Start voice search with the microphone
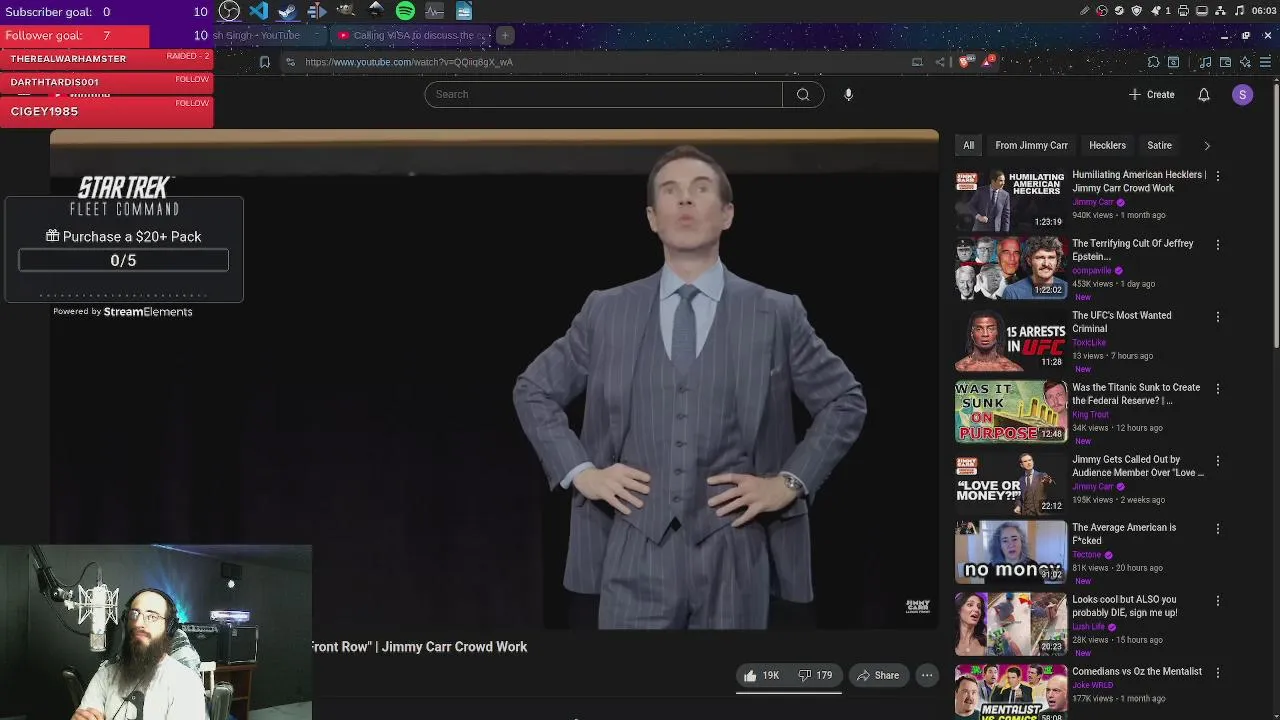 click(848, 94)
